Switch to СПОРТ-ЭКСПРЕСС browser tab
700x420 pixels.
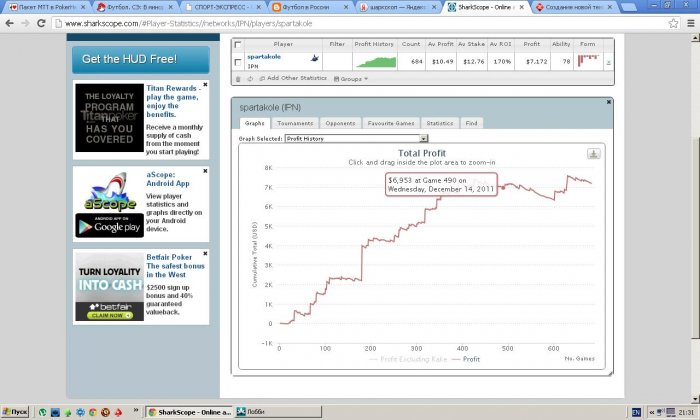pyautogui.click(x=222, y=7)
